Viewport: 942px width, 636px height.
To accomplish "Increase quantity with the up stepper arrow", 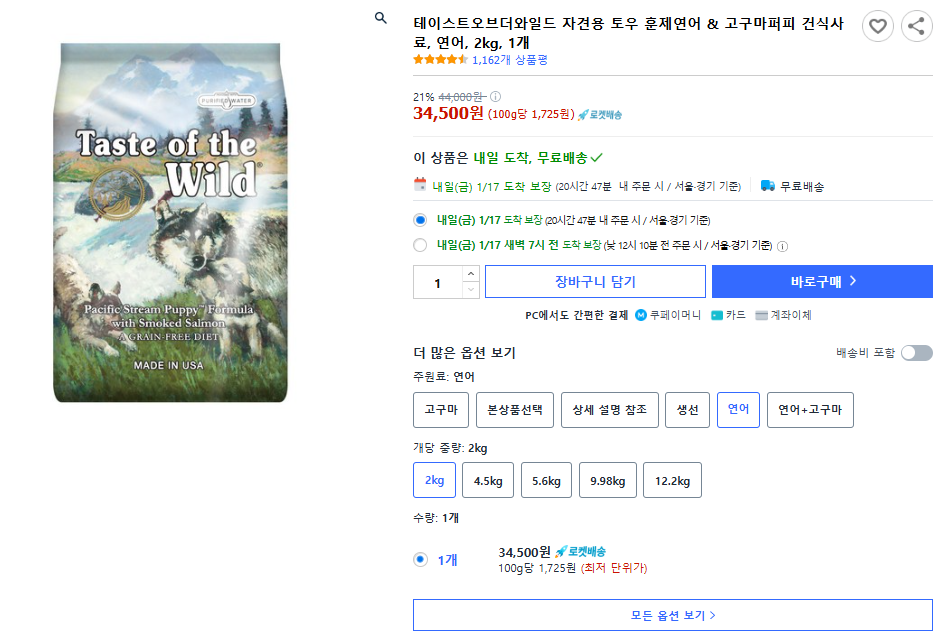I will (x=470, y=274).
